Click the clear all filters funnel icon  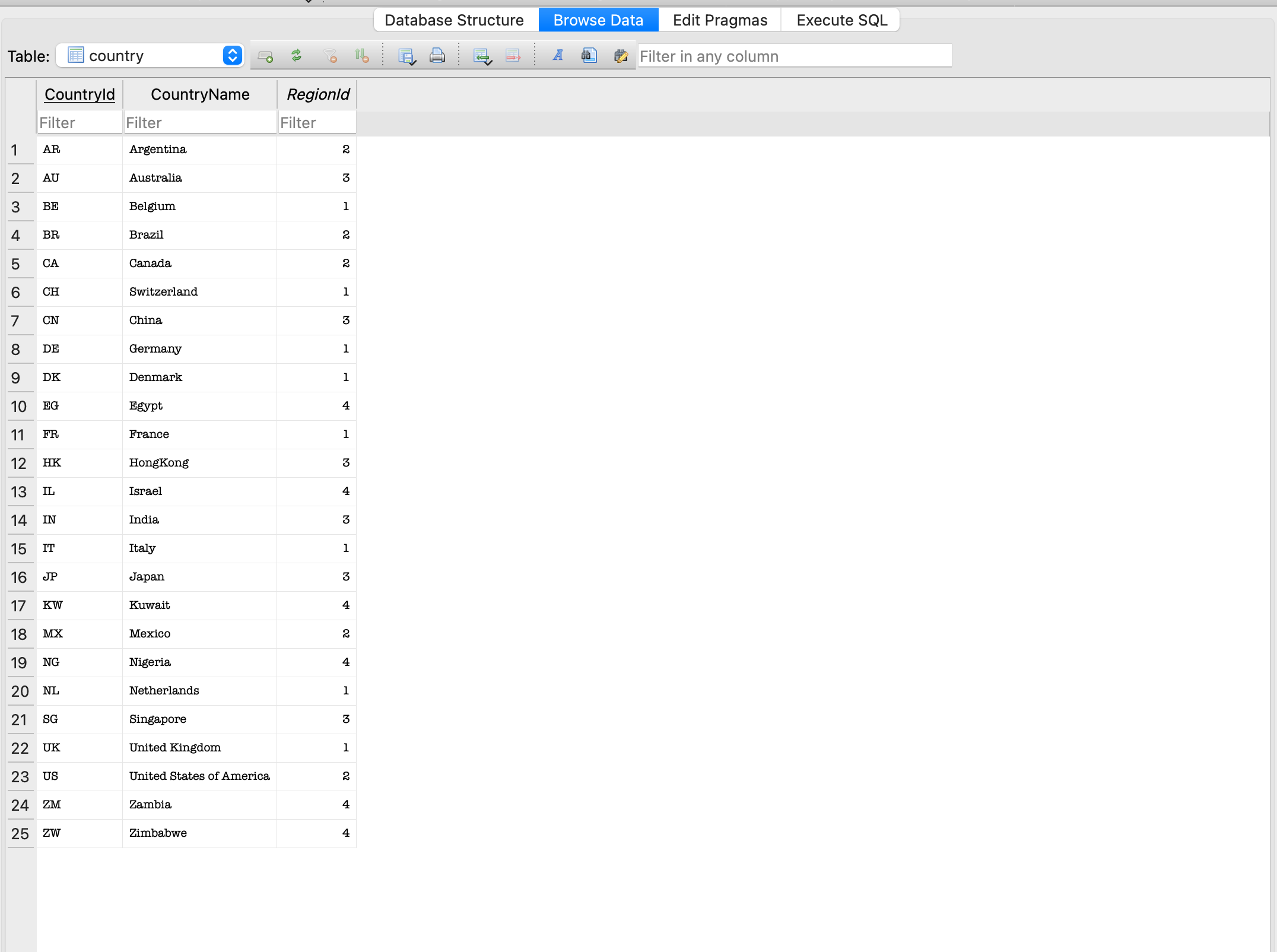point(330,56)
